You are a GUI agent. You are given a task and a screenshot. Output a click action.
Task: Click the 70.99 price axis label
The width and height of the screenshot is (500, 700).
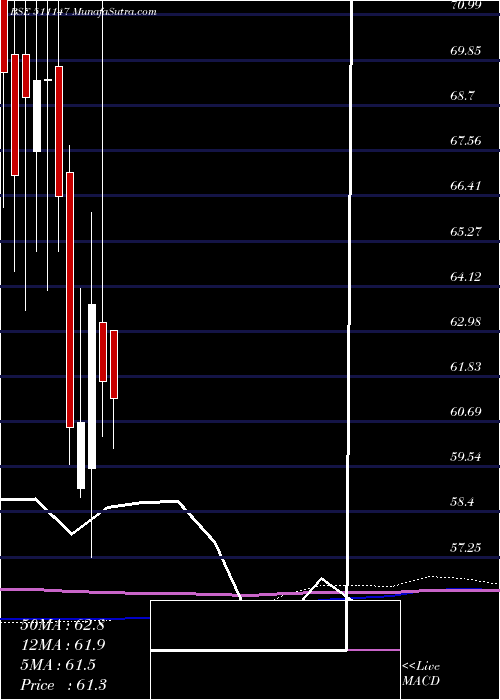[466, 5]
